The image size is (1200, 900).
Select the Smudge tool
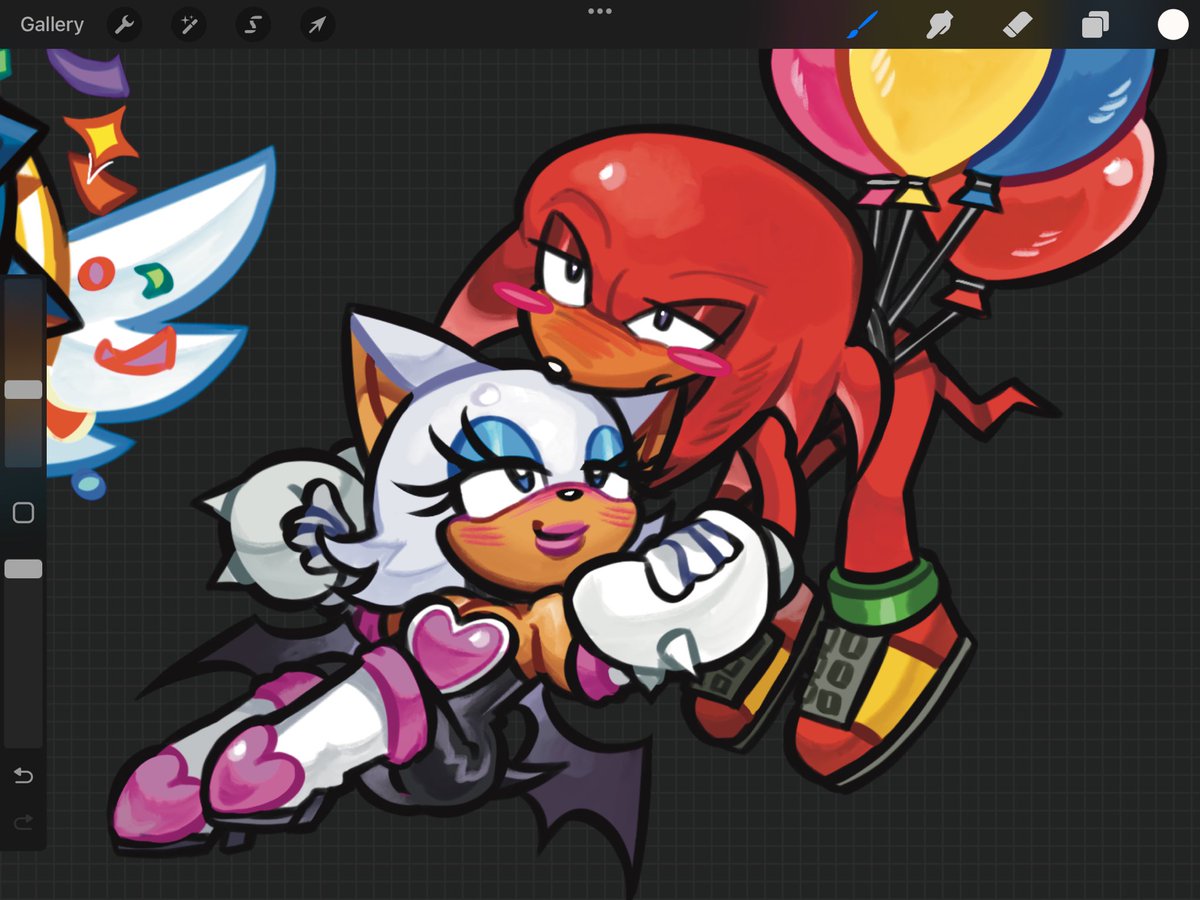click(939, 25)
